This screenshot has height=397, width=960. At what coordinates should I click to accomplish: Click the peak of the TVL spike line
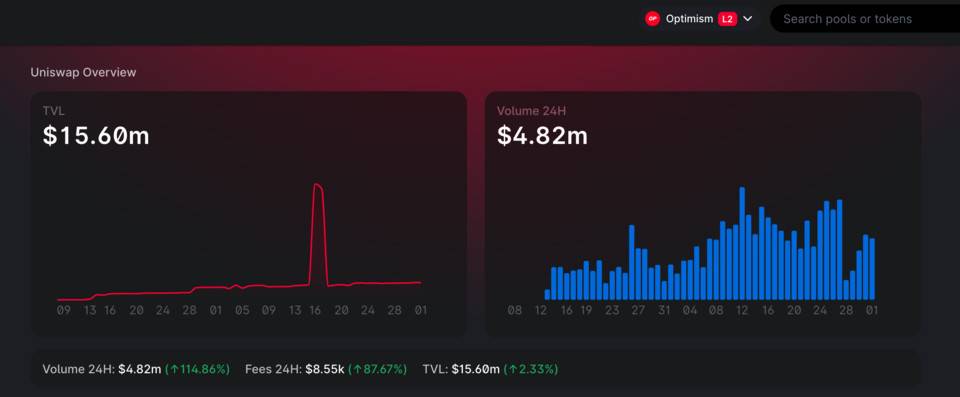[x=317, y=185]
